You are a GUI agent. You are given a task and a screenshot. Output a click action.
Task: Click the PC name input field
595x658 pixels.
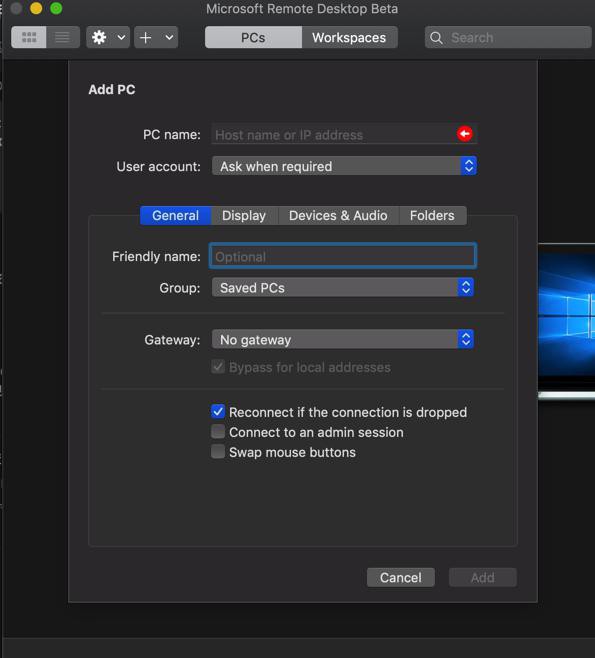pos(344,134)
